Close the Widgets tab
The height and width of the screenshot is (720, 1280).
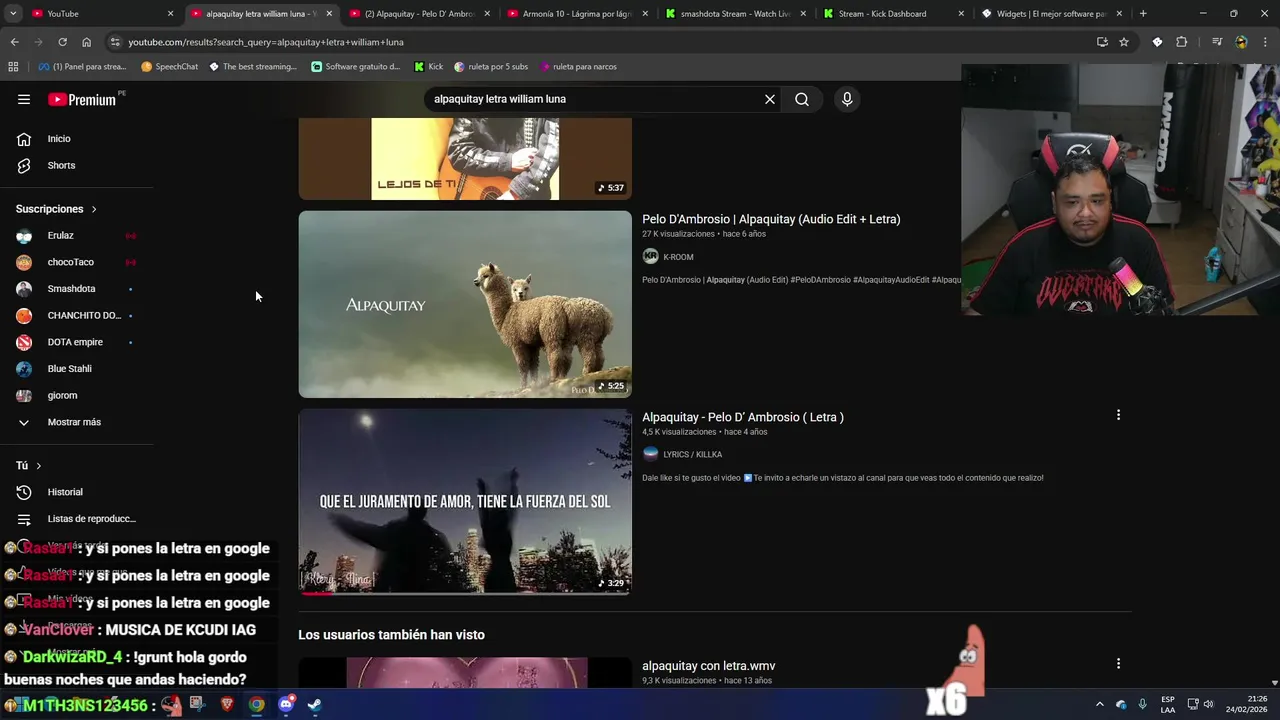pos(1119,14)
